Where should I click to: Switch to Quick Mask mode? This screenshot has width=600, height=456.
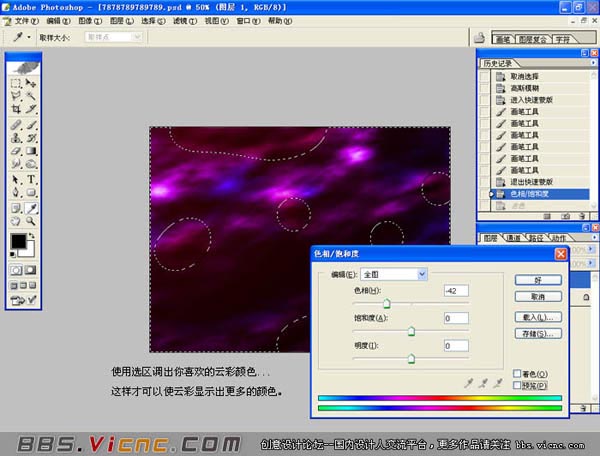coord(31,270)
